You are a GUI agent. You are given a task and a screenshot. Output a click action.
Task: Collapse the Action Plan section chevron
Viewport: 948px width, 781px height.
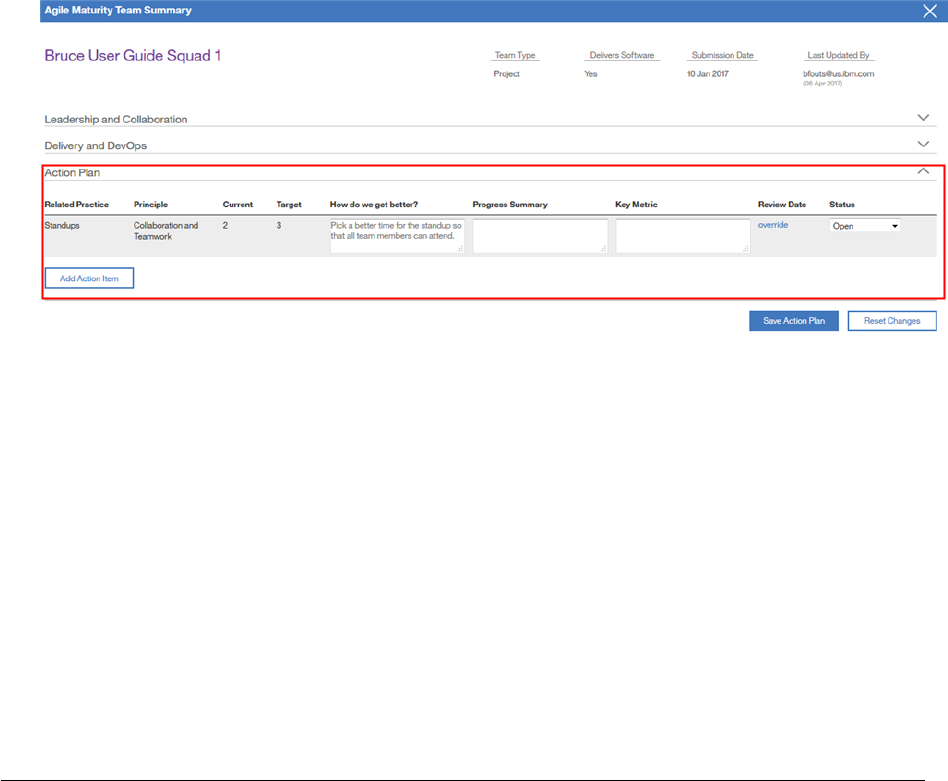[x=923, y=171]
